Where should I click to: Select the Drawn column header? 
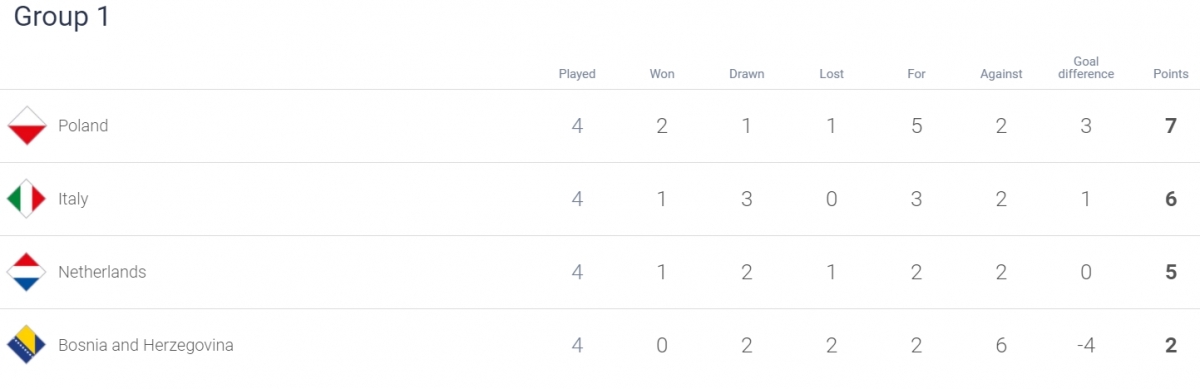tap(747, 74)
